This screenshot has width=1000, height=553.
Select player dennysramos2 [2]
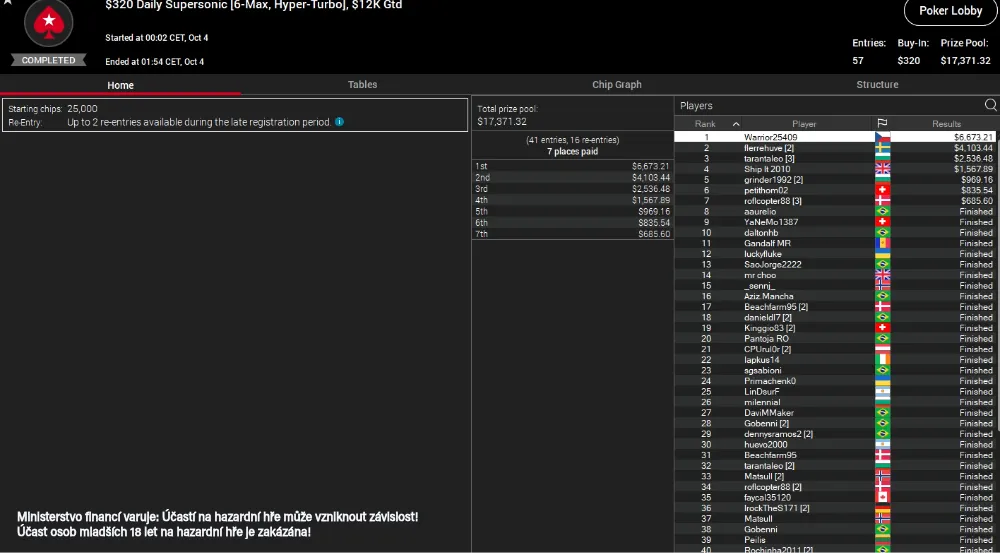click(x=778, y=434)
